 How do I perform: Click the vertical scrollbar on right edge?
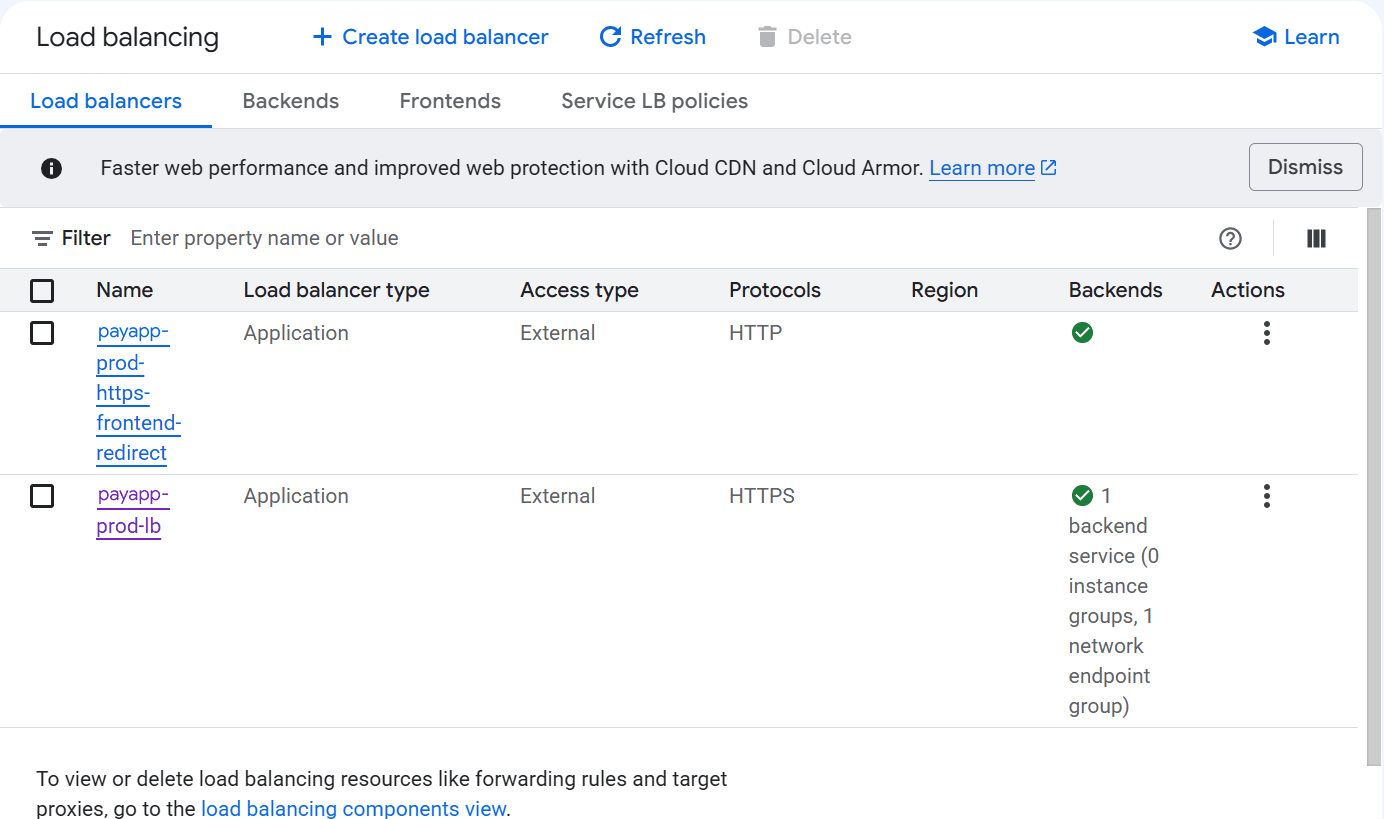tap(1375, 485)
